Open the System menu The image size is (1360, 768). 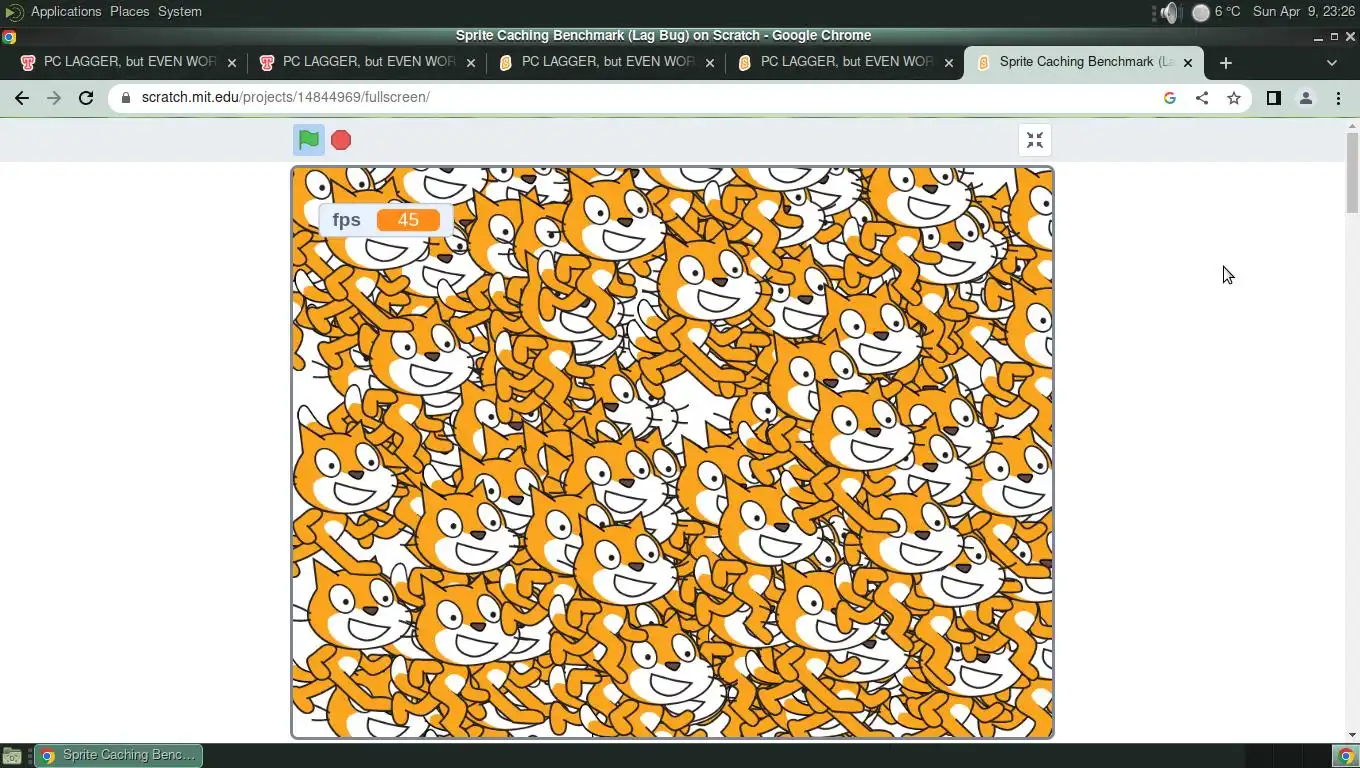tap(180, 11)
